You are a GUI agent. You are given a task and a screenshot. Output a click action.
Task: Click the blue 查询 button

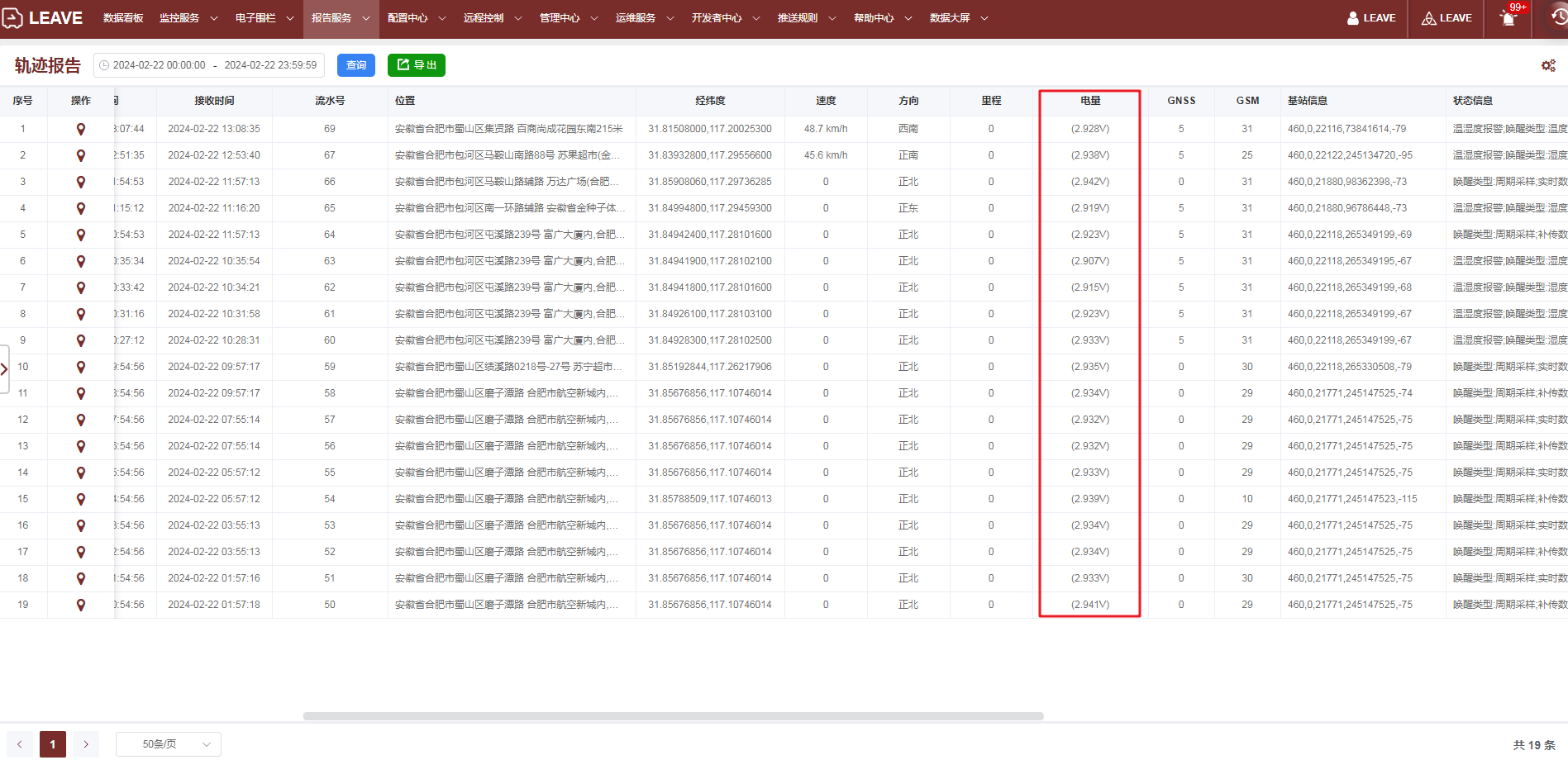click(x=356, y=65)
